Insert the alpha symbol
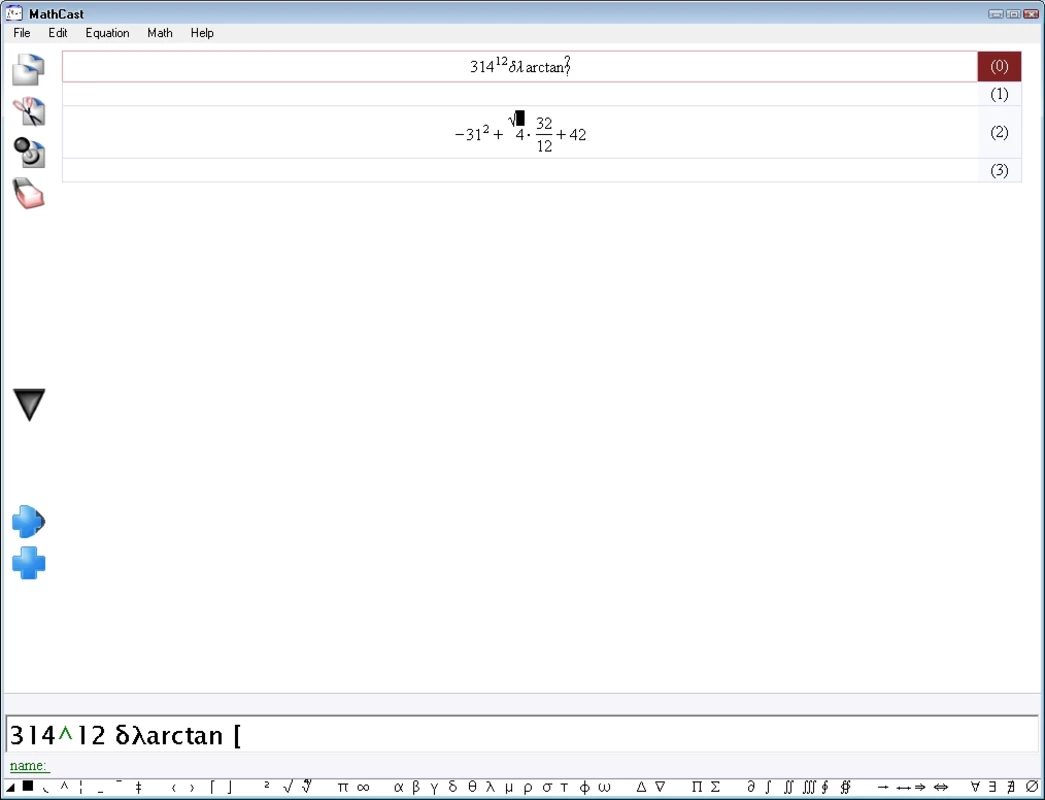The height and width of the screenshot is (800, 1045). pos(399,787)
